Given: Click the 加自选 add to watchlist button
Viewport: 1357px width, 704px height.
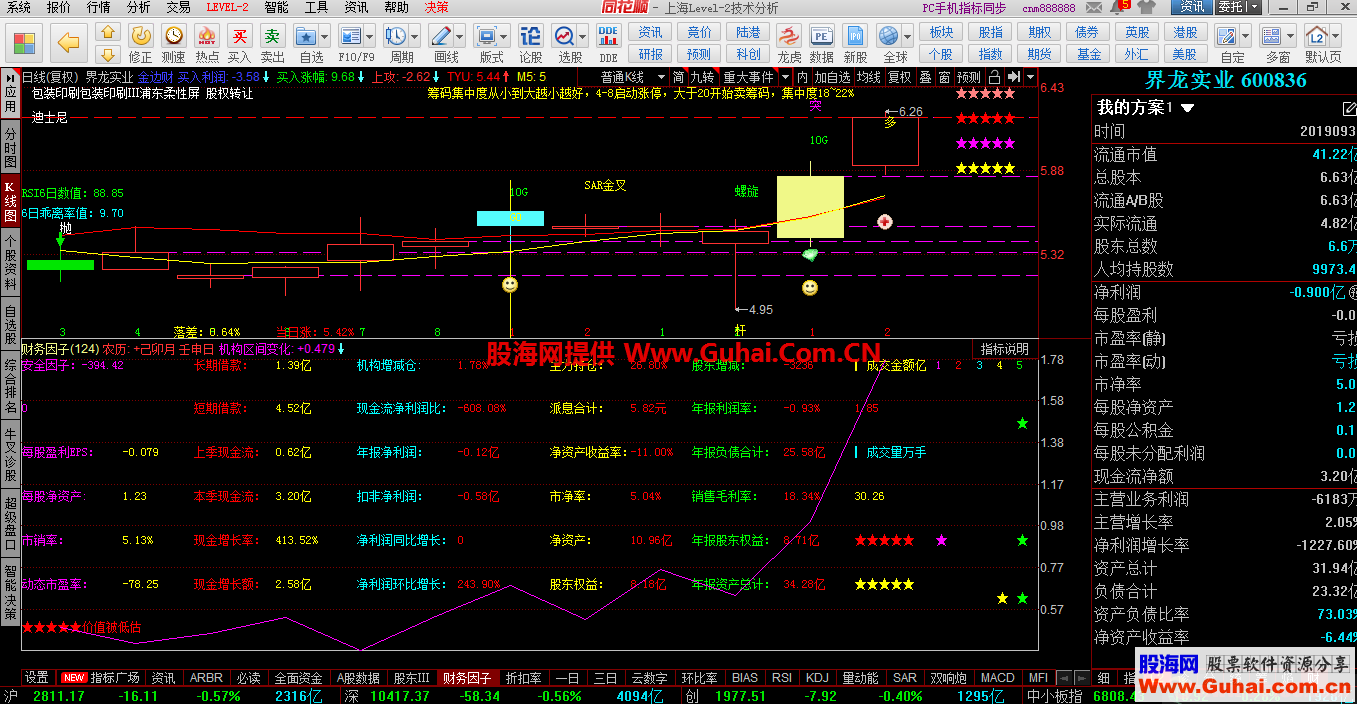Looking at the screenshot, I should 832,77.
